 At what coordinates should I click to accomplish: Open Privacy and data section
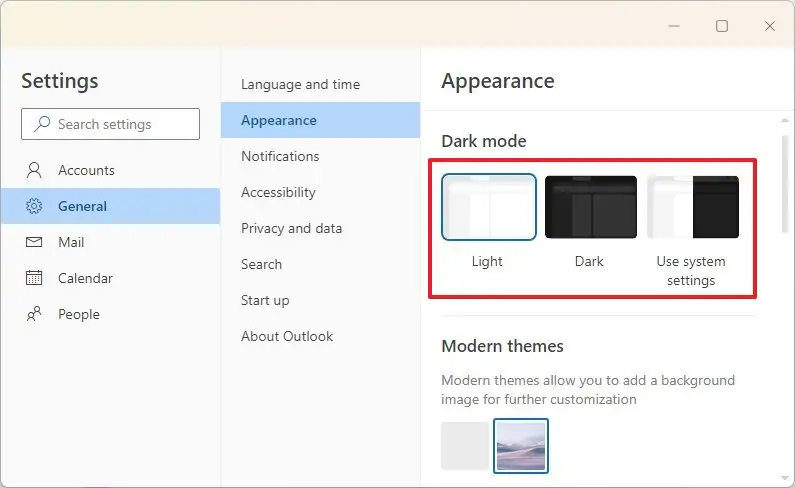[x=291, y=228]
